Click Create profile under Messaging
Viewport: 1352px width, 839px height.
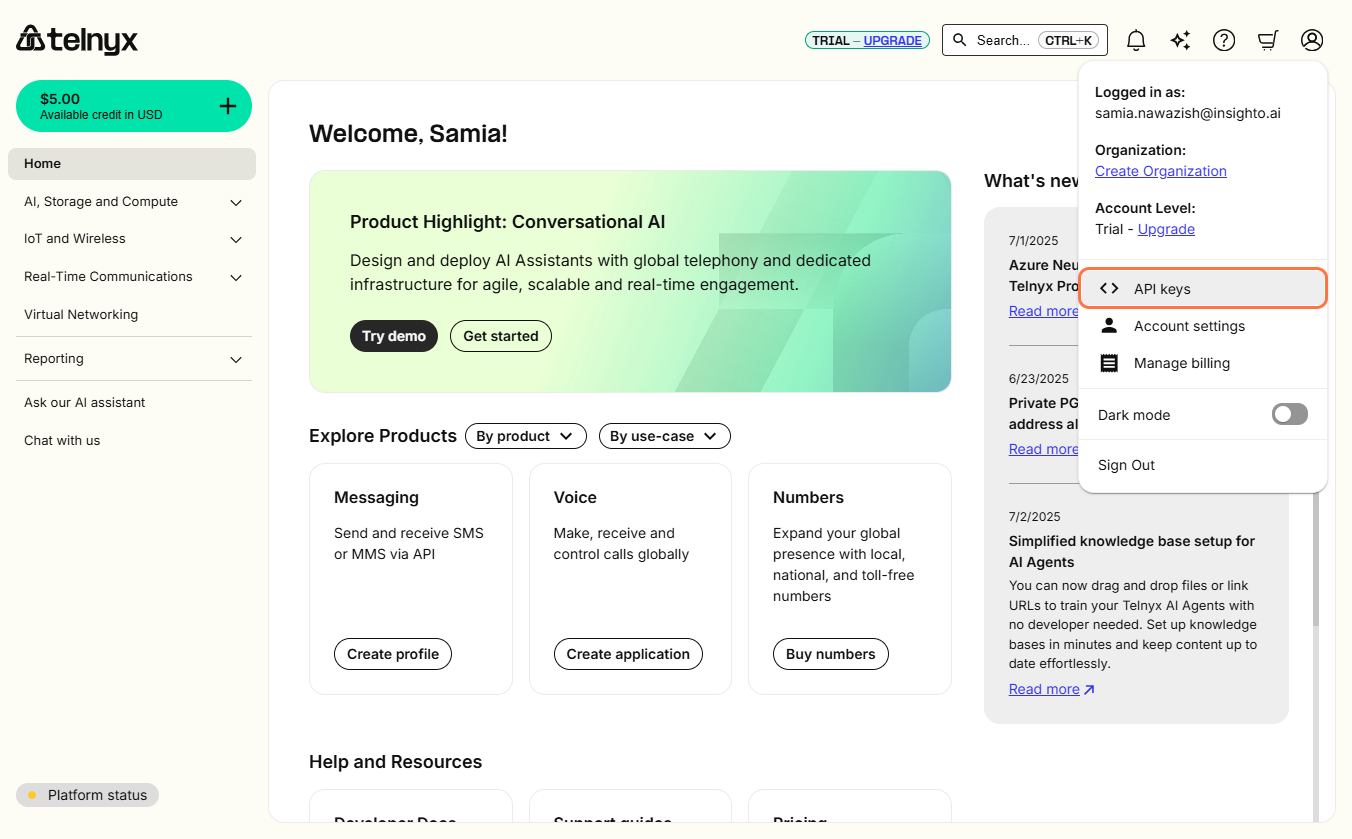(393, 654)
